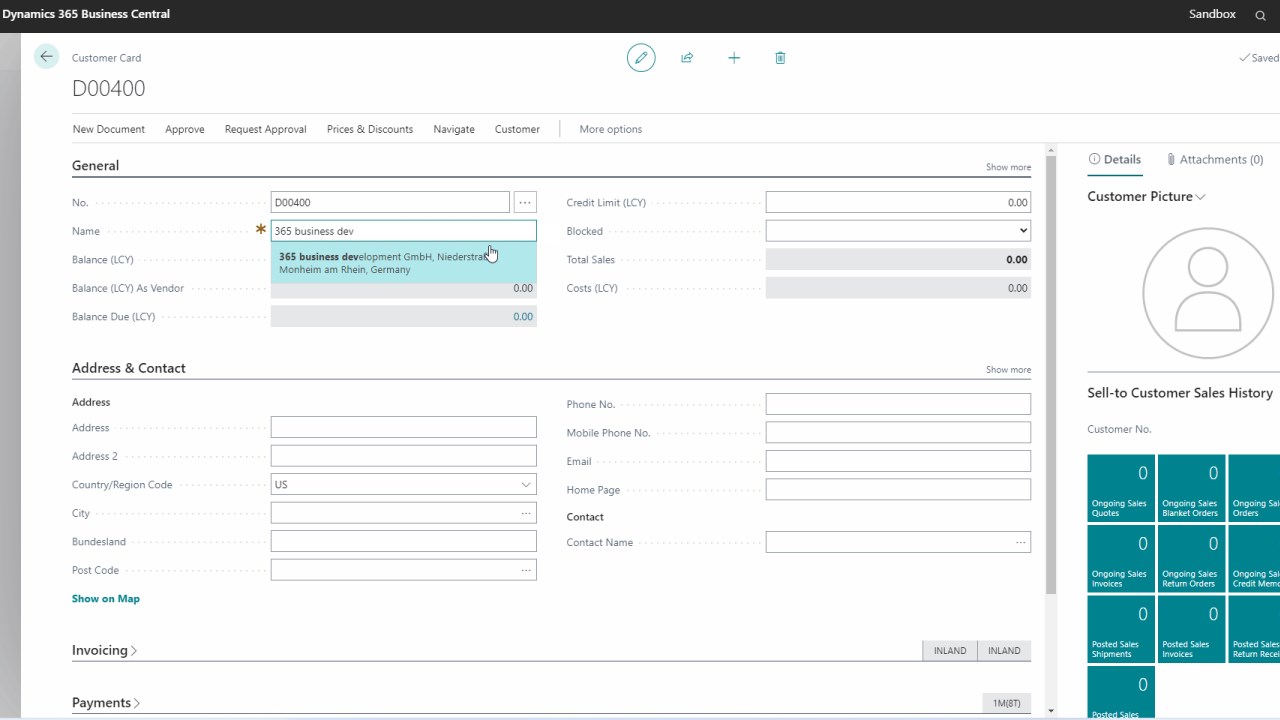Screen dimensions: 1280x720
Task: Open the Post Code lookup ellipsis
Action: (x=525, y=570)
